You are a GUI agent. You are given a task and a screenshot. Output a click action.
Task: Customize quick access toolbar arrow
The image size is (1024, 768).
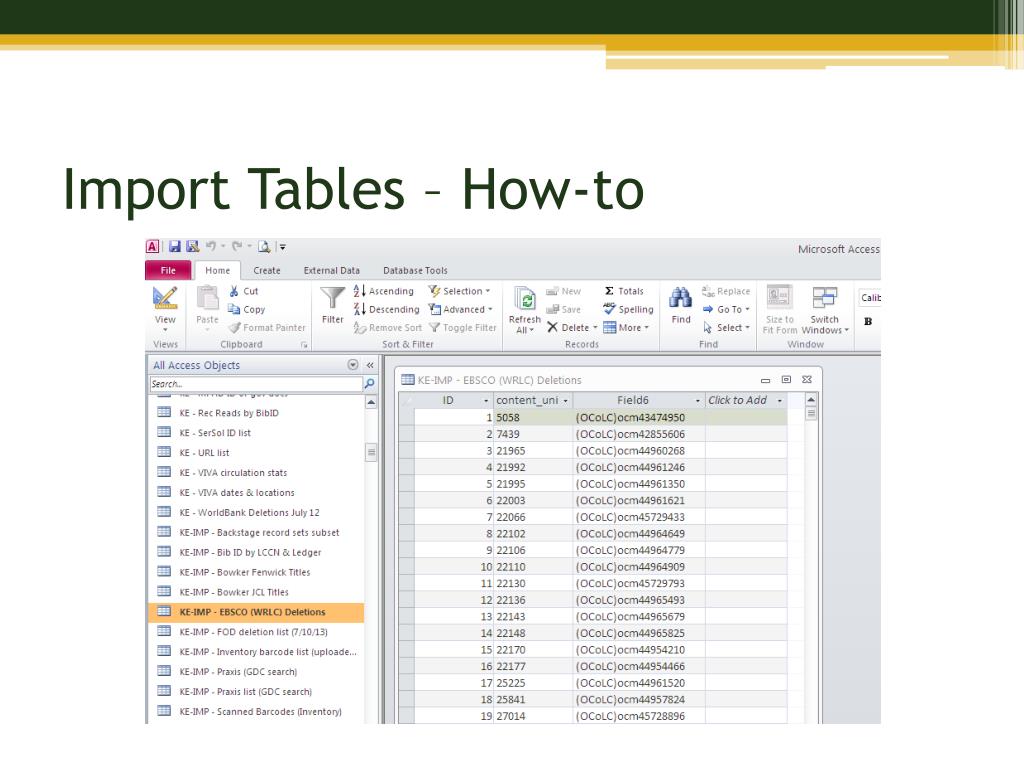coord(283,246)
